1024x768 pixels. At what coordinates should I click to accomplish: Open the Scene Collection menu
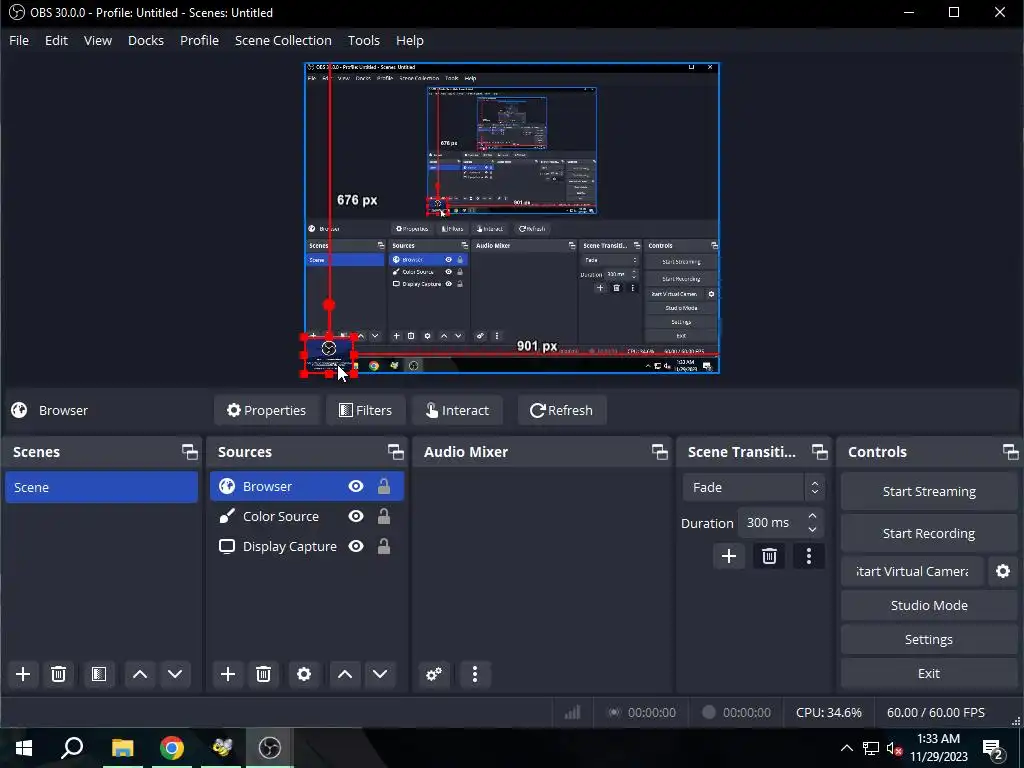[283, 40]
